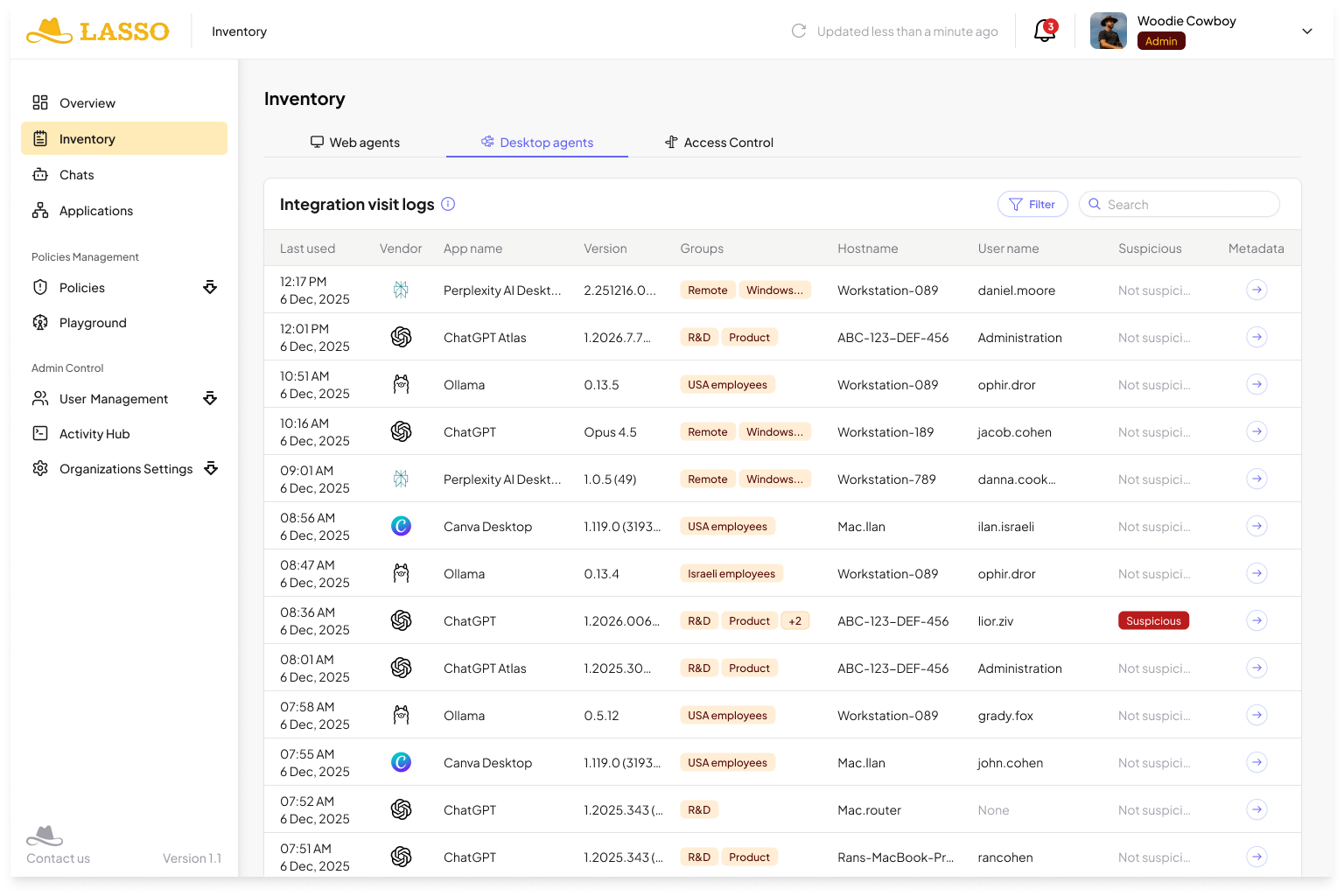Click the notifications bell with badge 3

point(1043,31)
